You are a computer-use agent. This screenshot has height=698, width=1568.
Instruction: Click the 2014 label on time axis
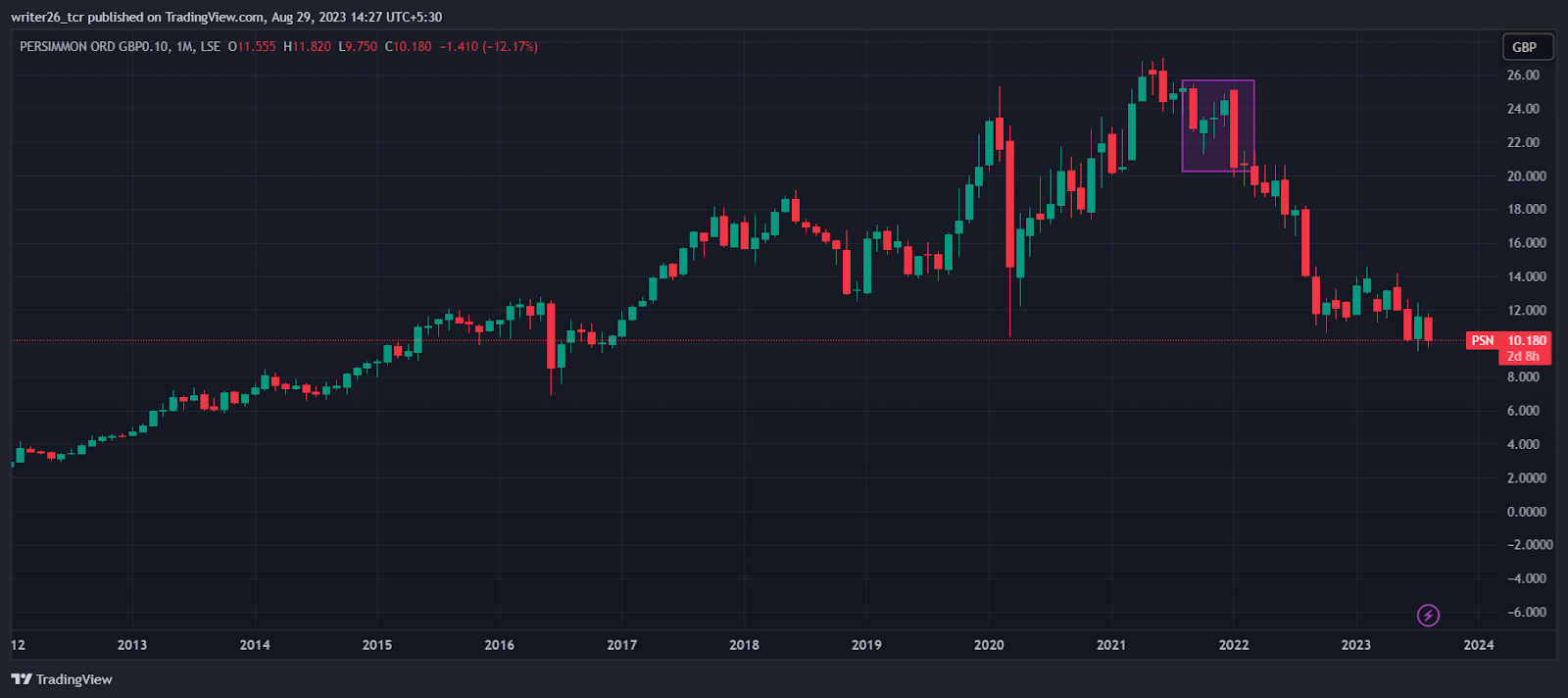[x=255, y=645]
